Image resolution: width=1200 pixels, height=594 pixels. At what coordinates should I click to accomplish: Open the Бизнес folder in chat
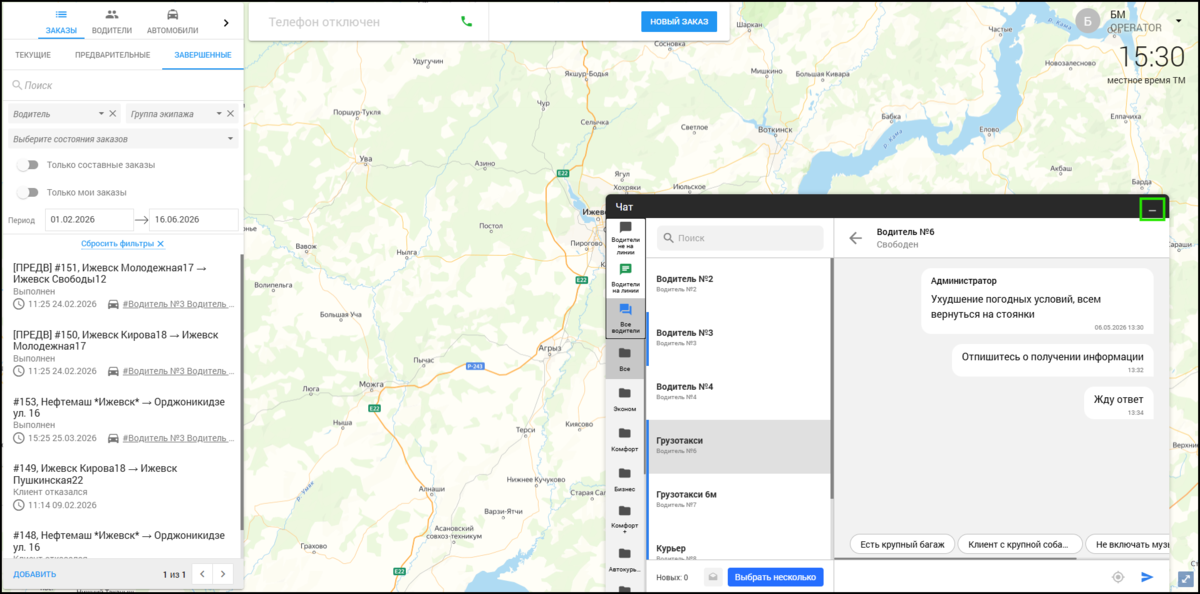pos(626,479)
